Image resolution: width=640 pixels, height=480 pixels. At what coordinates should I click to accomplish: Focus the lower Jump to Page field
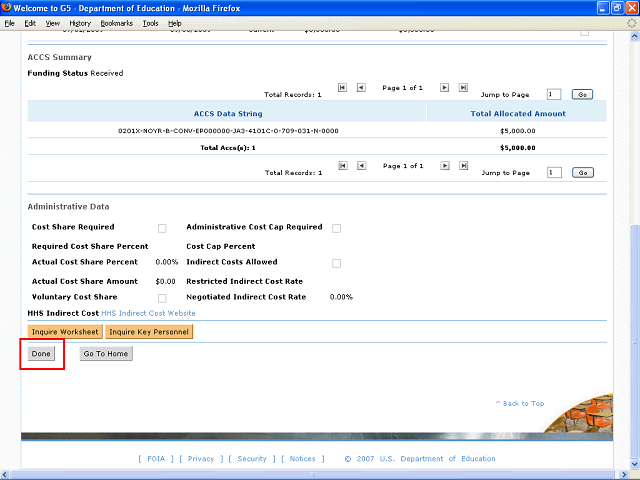coord(554,173)
